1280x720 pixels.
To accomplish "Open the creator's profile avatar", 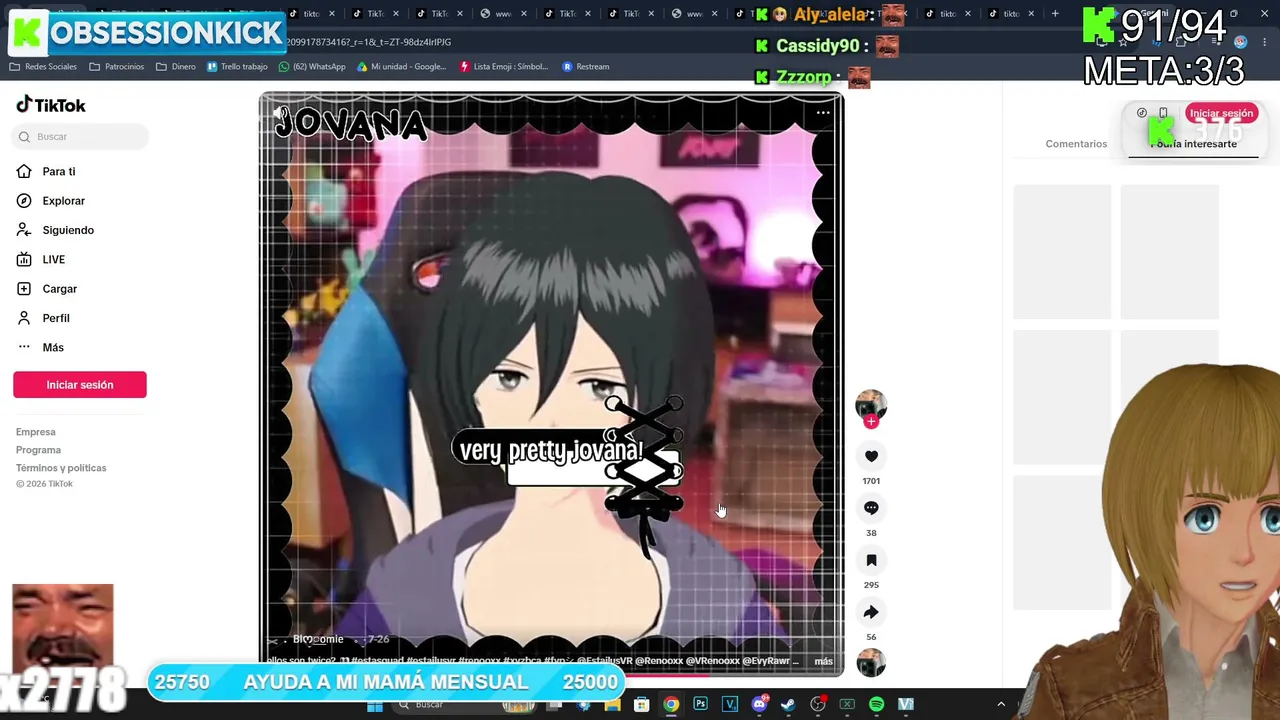I will tap(871, 404).
